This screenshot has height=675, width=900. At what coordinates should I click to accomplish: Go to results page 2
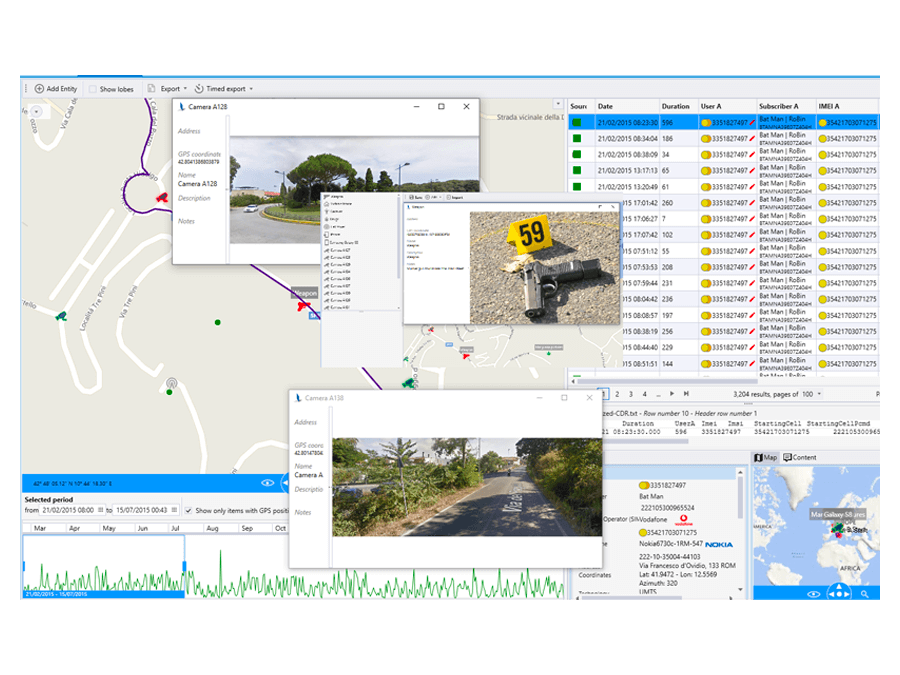coord(617,394)
